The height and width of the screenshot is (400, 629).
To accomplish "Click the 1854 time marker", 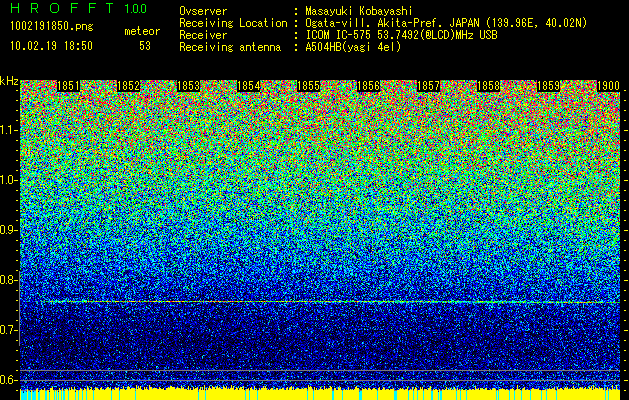I will click(249, 86).
